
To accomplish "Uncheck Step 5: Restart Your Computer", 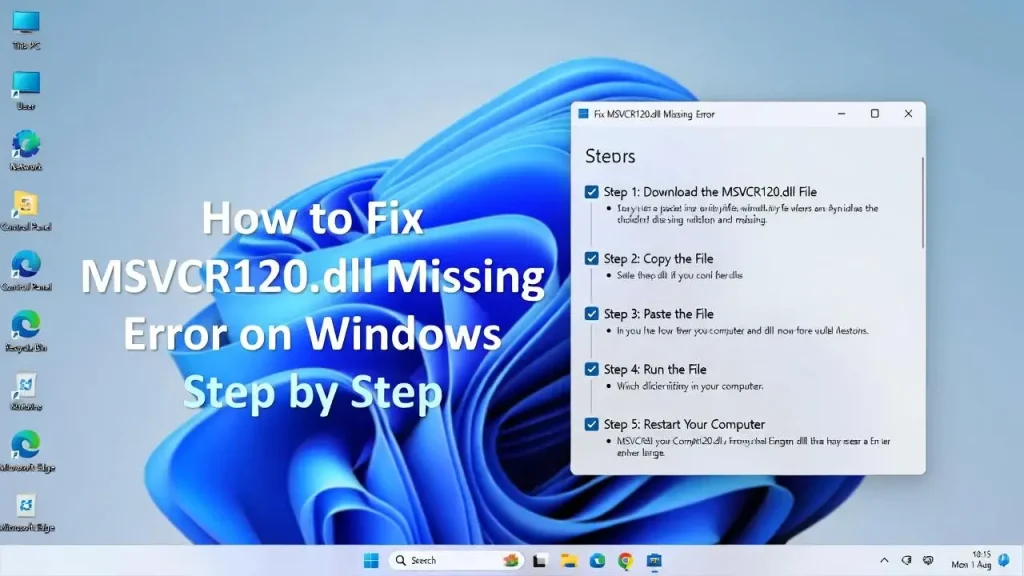I will click(x=590, y=424).
